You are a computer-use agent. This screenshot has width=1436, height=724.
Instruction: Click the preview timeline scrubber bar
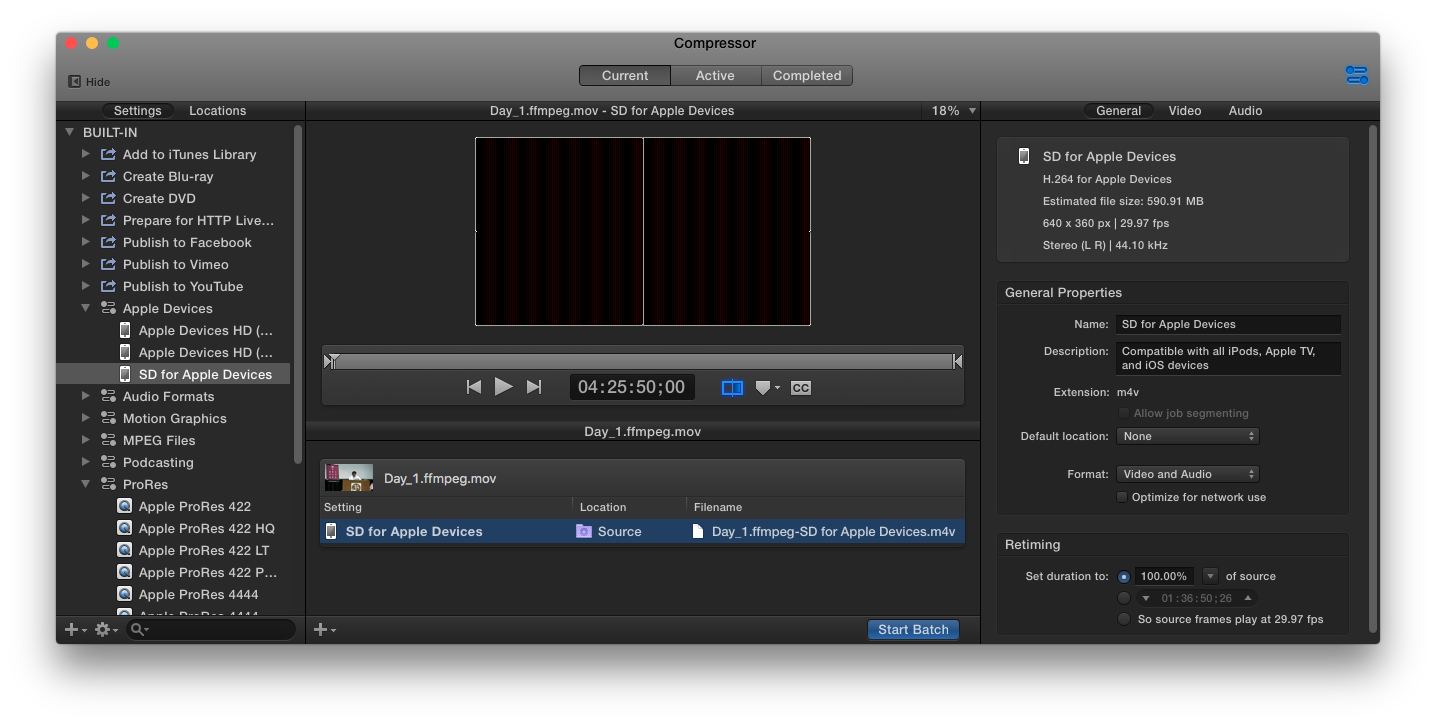point(643,361)
